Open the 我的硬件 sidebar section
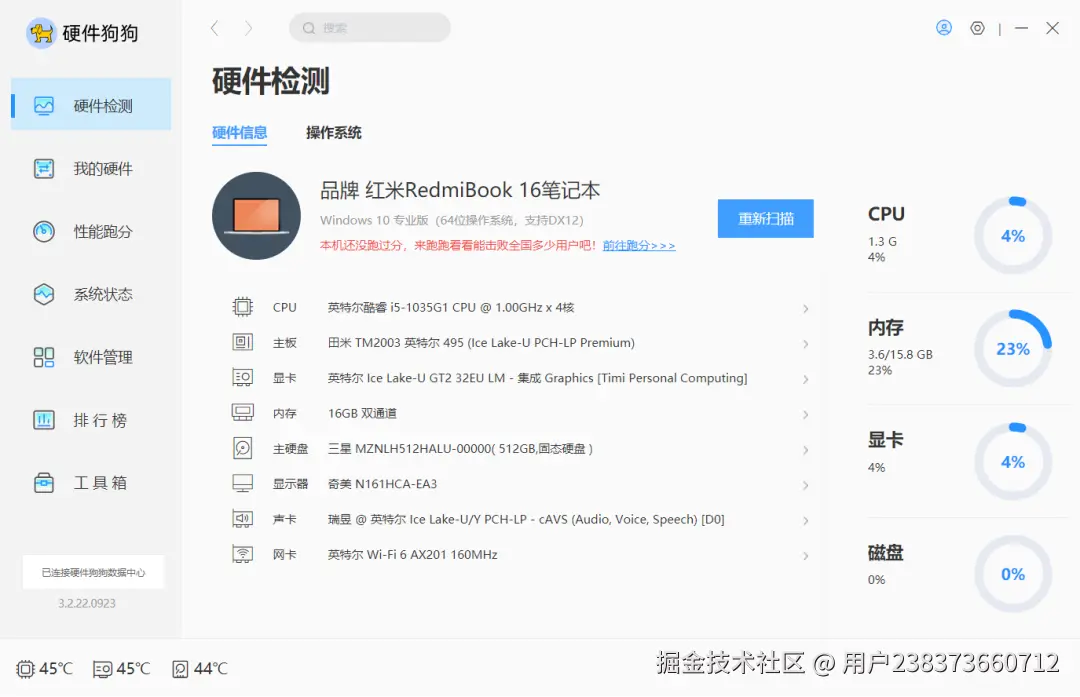Viewport: 1080px width, 697px height. click(x=90, y=167)
